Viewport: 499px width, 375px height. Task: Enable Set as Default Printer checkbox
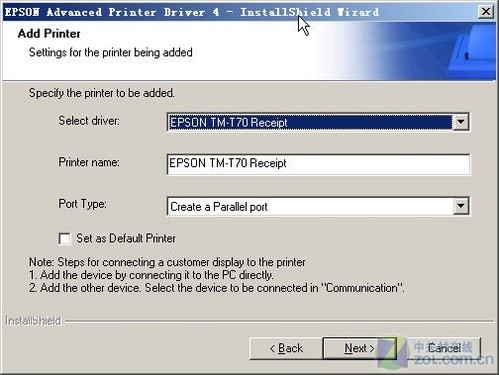point(64,239)
